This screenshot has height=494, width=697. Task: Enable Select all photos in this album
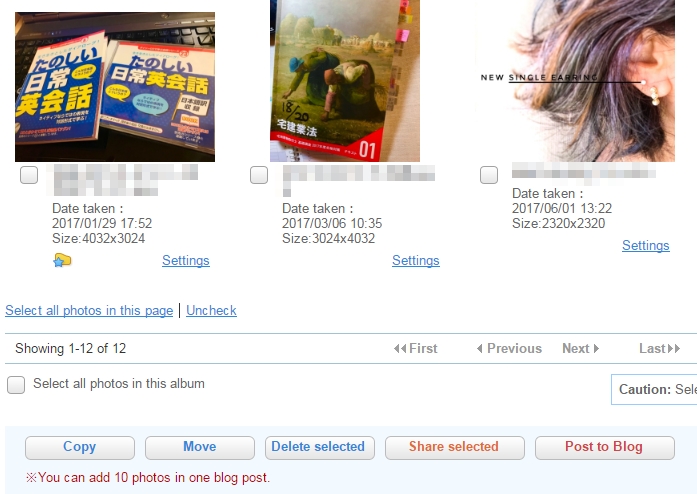tap(16, 385)
